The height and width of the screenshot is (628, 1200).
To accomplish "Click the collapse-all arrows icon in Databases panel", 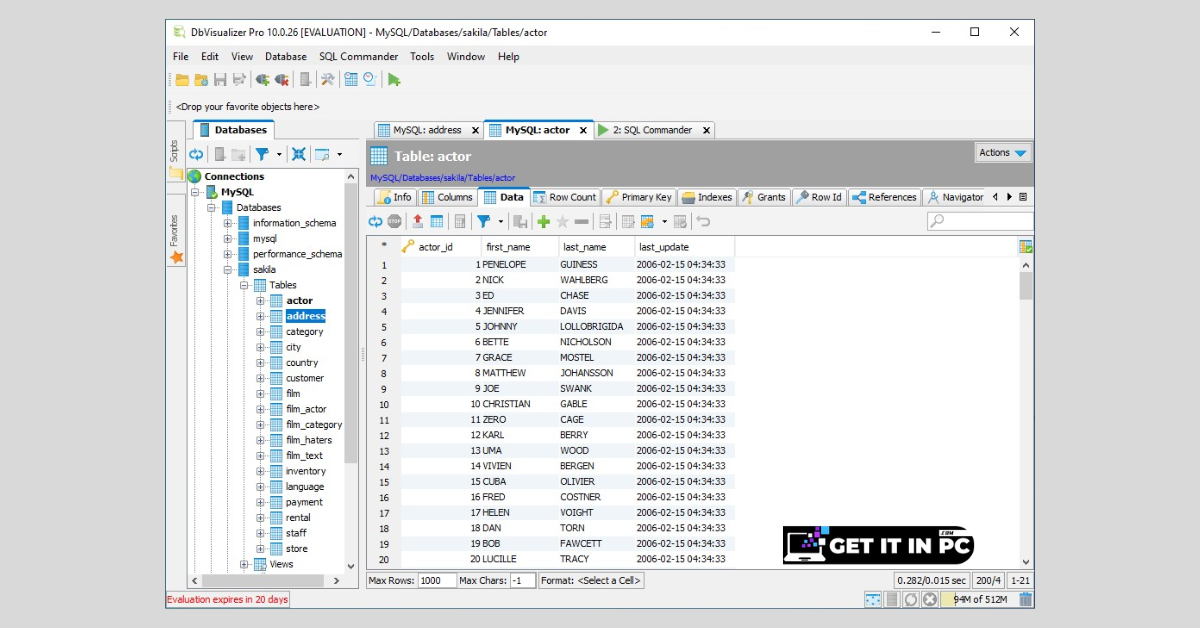I will click(x=298, y=155).
